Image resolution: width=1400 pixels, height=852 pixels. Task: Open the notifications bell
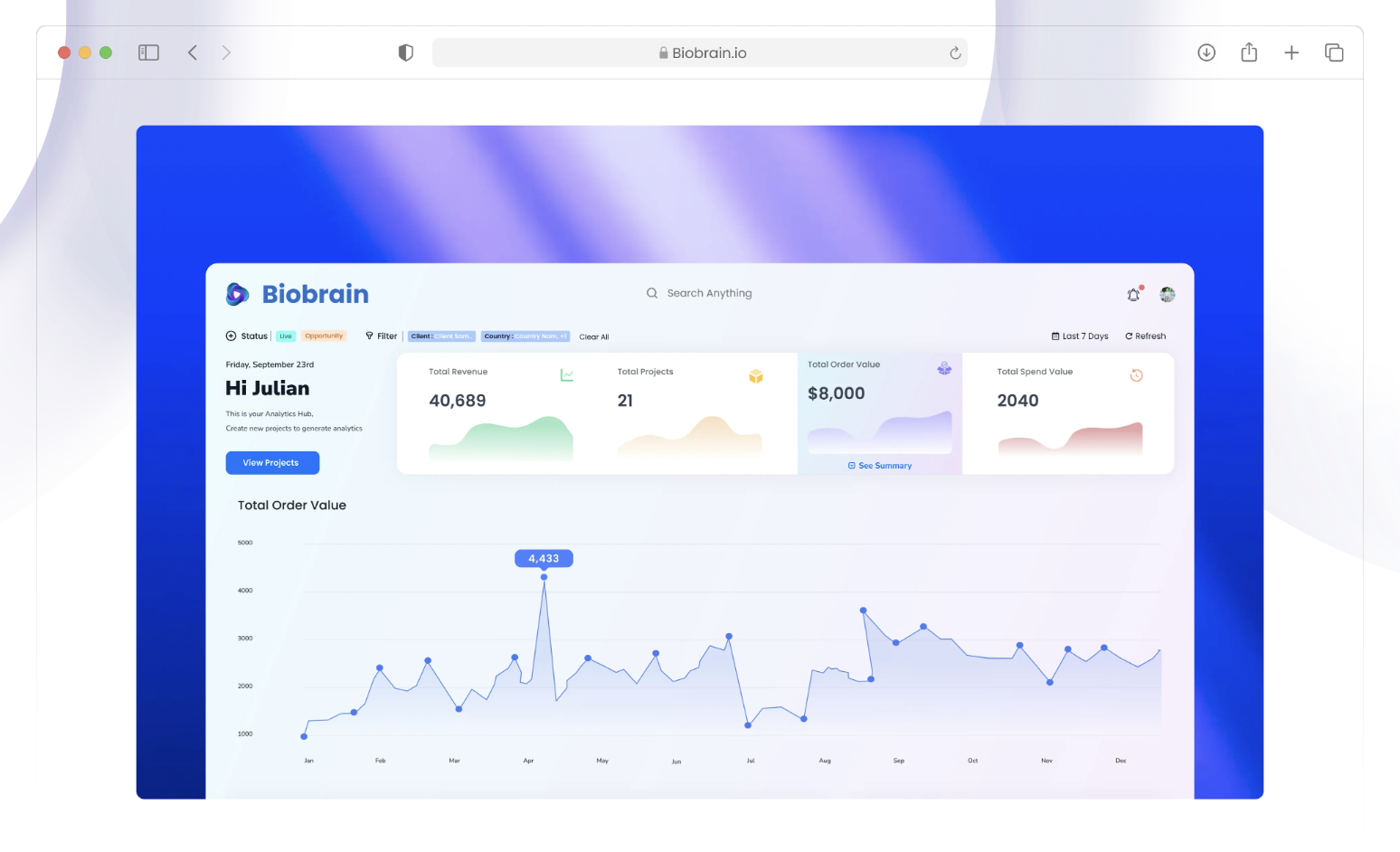pyautogui.click(x=1133, y=295)
